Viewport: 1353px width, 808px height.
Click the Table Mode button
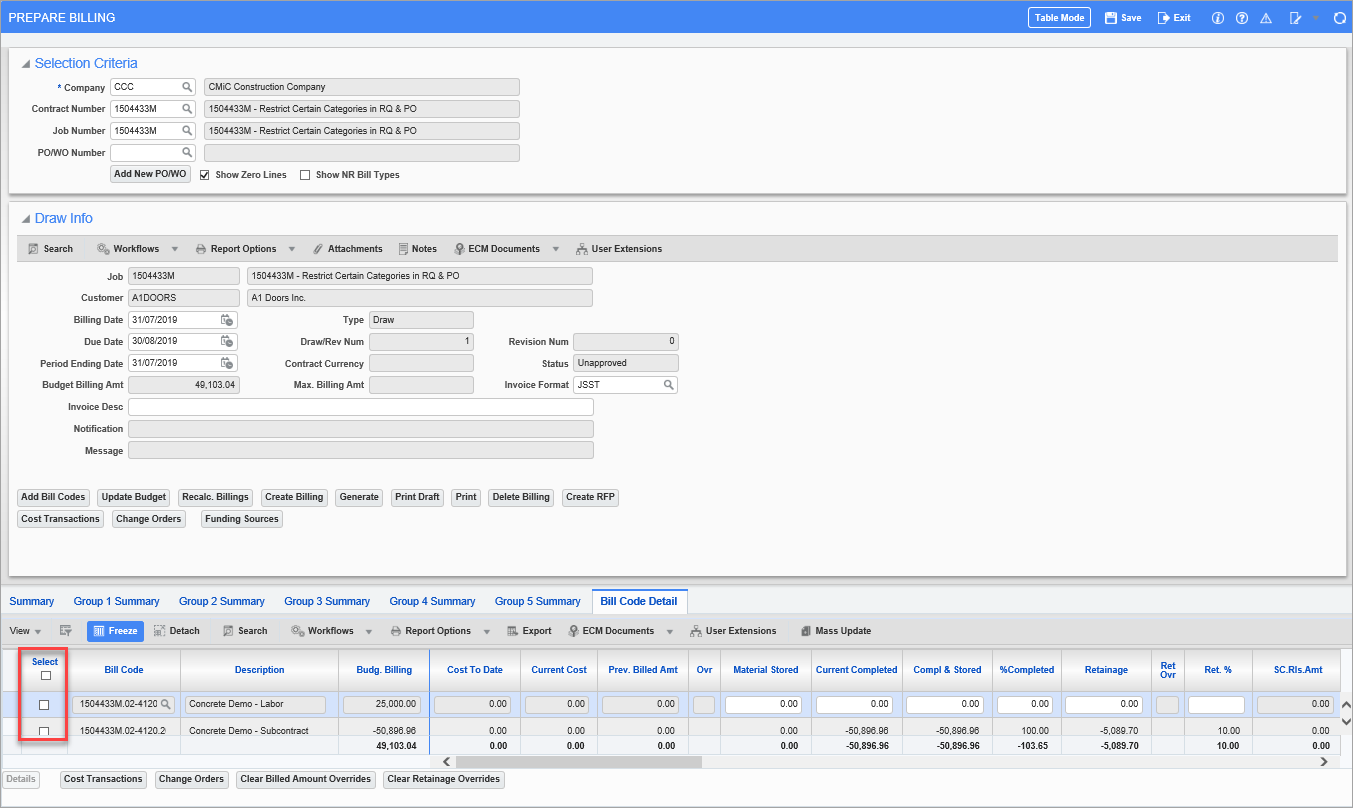click(1060, 18)
